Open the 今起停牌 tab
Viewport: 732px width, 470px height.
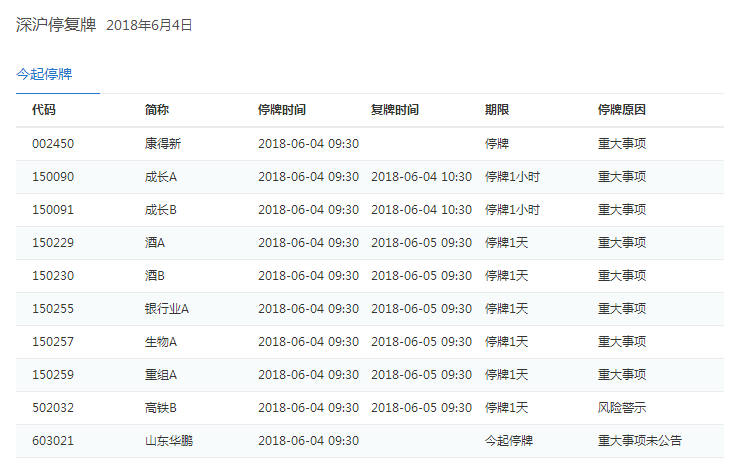click(x=44, y=74)
